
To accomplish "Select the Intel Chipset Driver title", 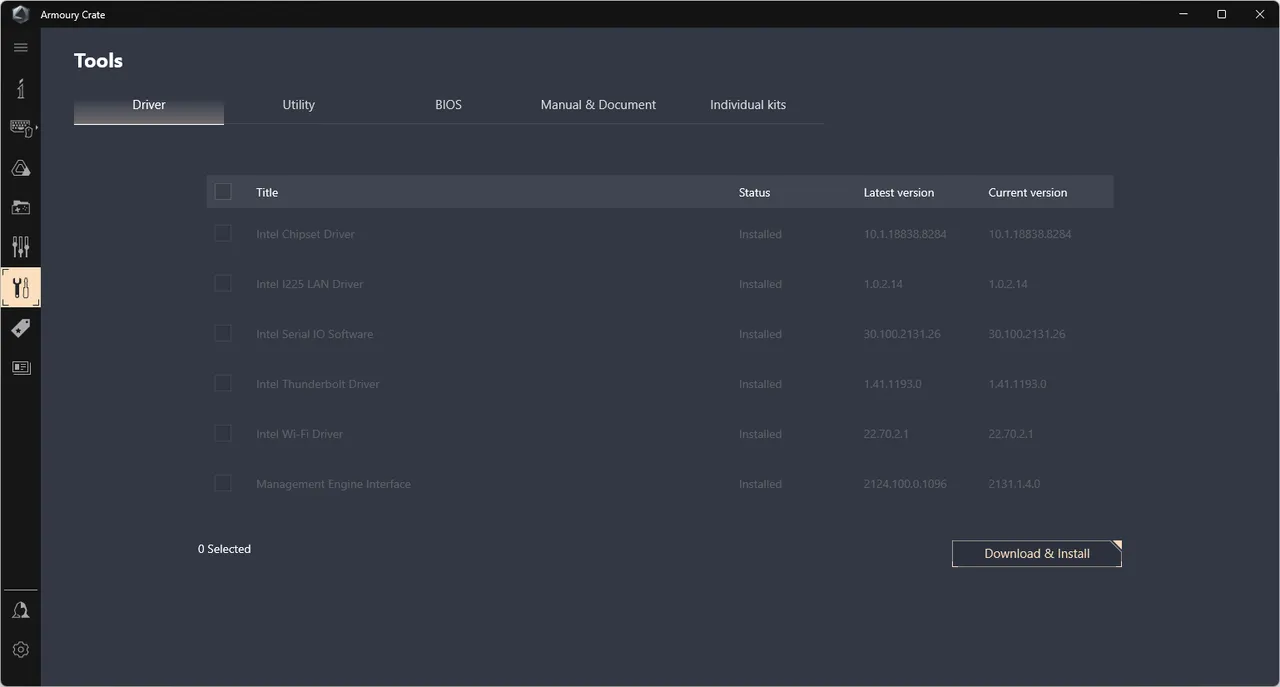I will click(x=305, y=234).
